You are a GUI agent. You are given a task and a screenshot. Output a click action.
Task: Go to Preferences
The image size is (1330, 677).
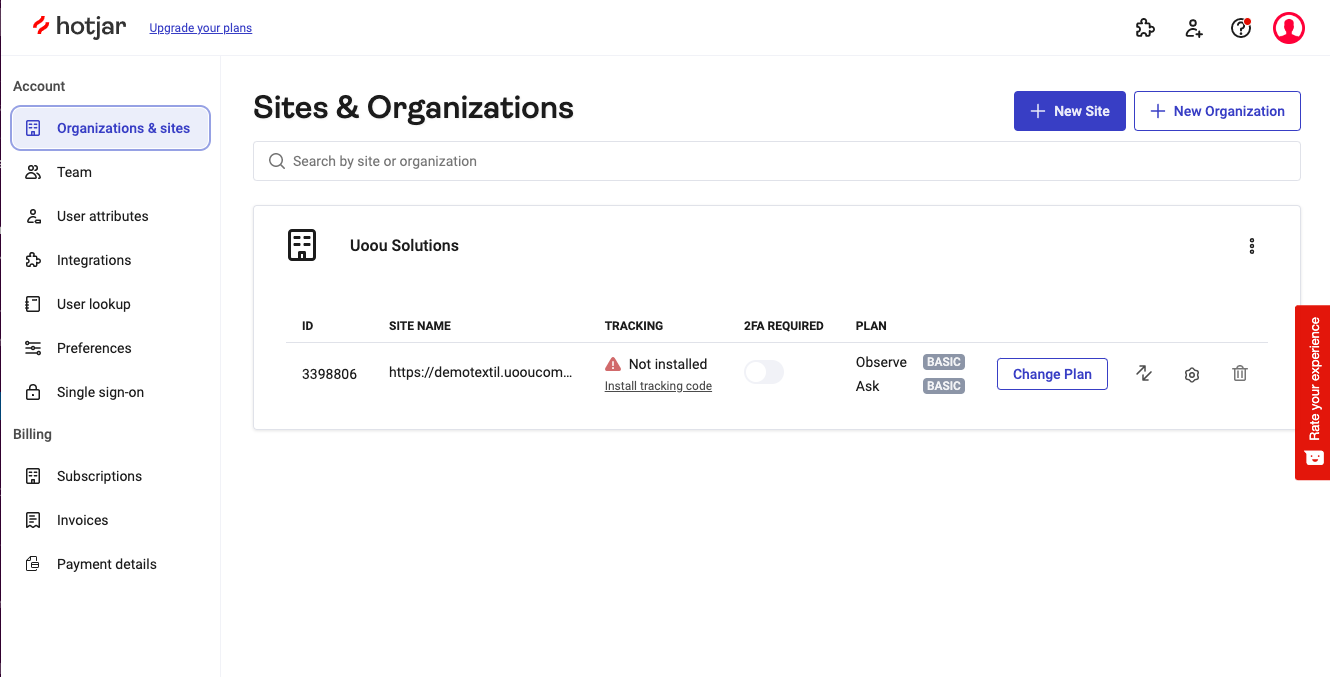tap(110, 348)
